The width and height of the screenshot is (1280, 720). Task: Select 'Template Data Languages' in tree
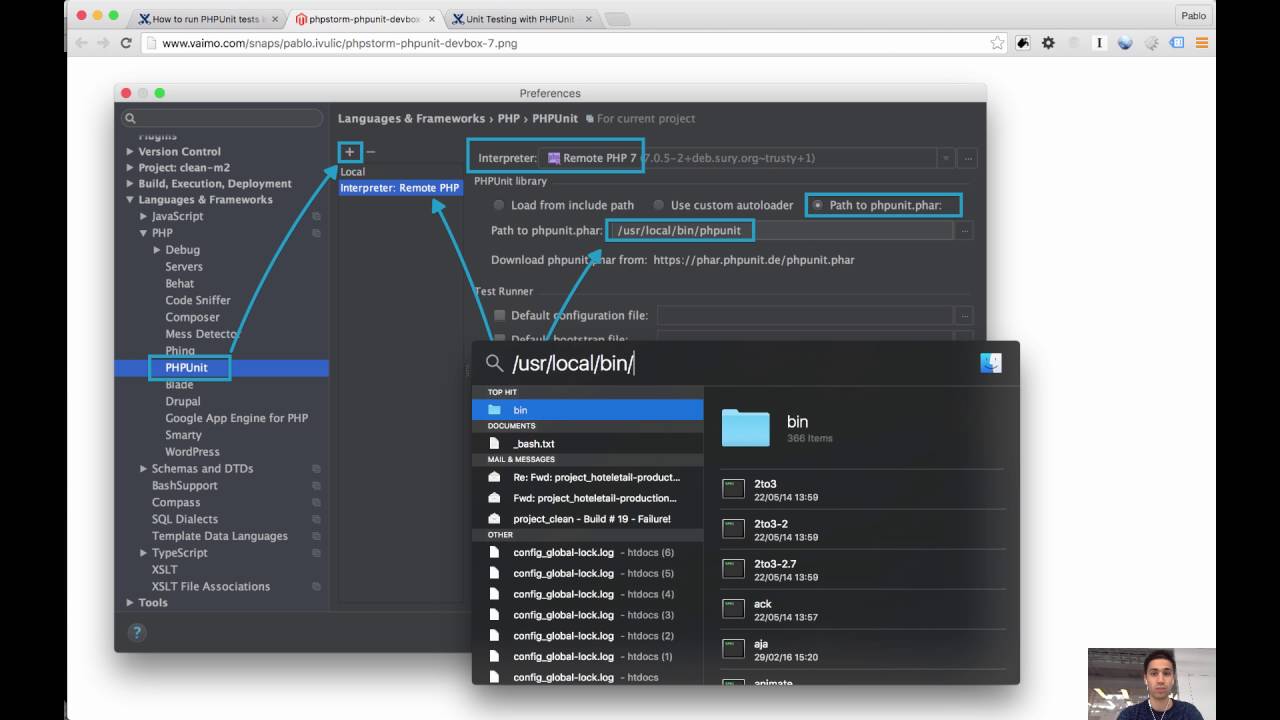pyautogui.click(x=220, y=536)
